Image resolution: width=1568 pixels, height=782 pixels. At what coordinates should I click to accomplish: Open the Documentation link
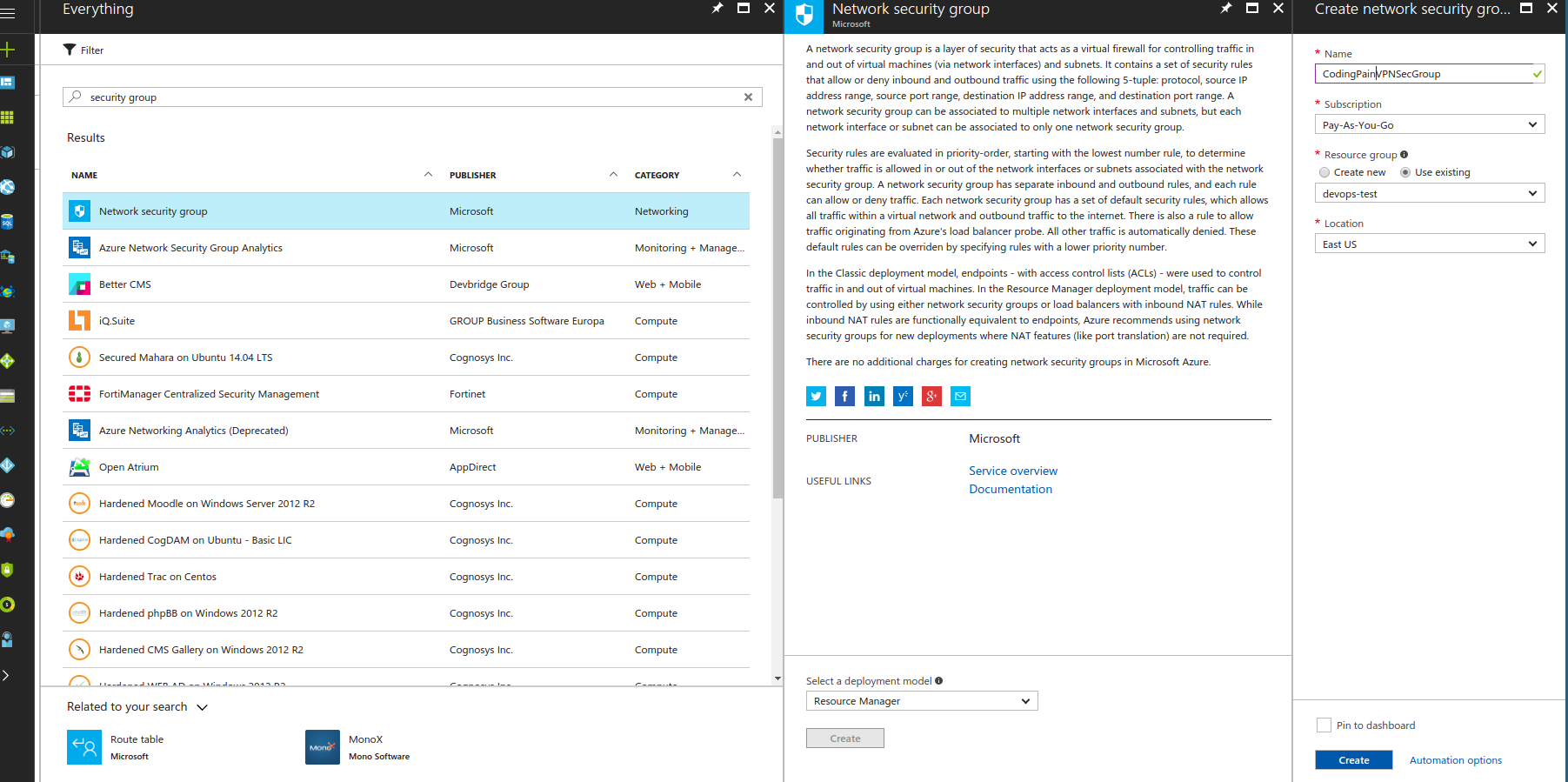tap(1011, 489)
